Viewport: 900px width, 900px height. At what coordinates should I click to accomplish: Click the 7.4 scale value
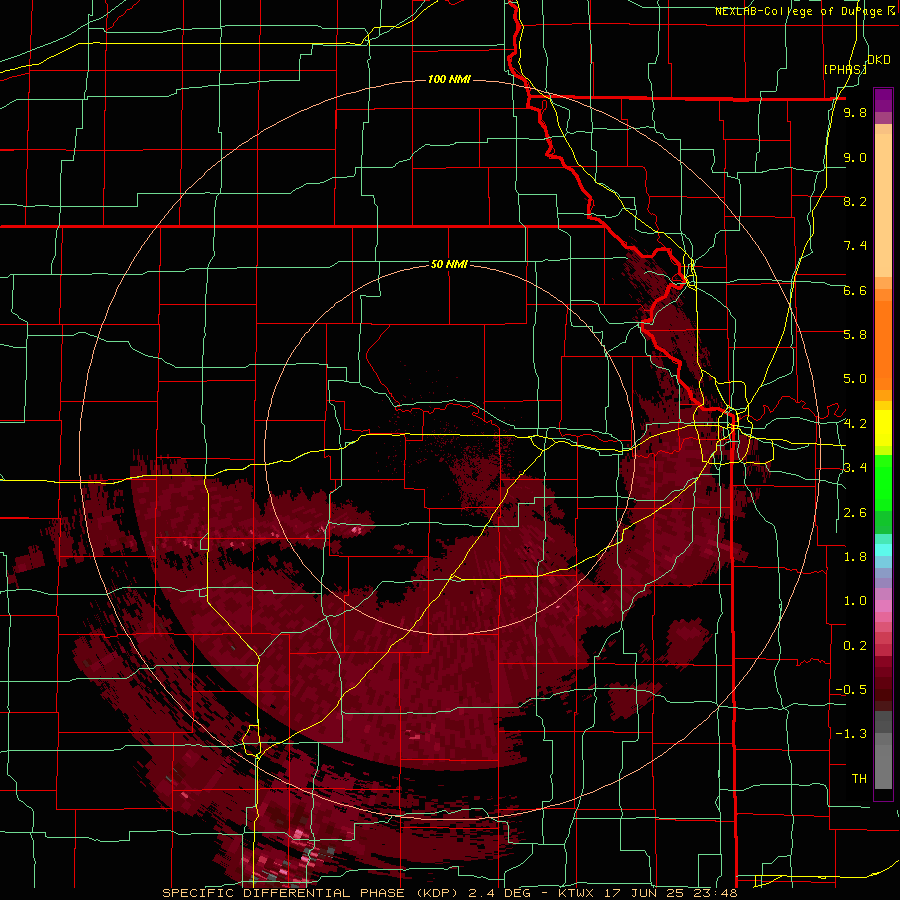[x=855, y=246]
